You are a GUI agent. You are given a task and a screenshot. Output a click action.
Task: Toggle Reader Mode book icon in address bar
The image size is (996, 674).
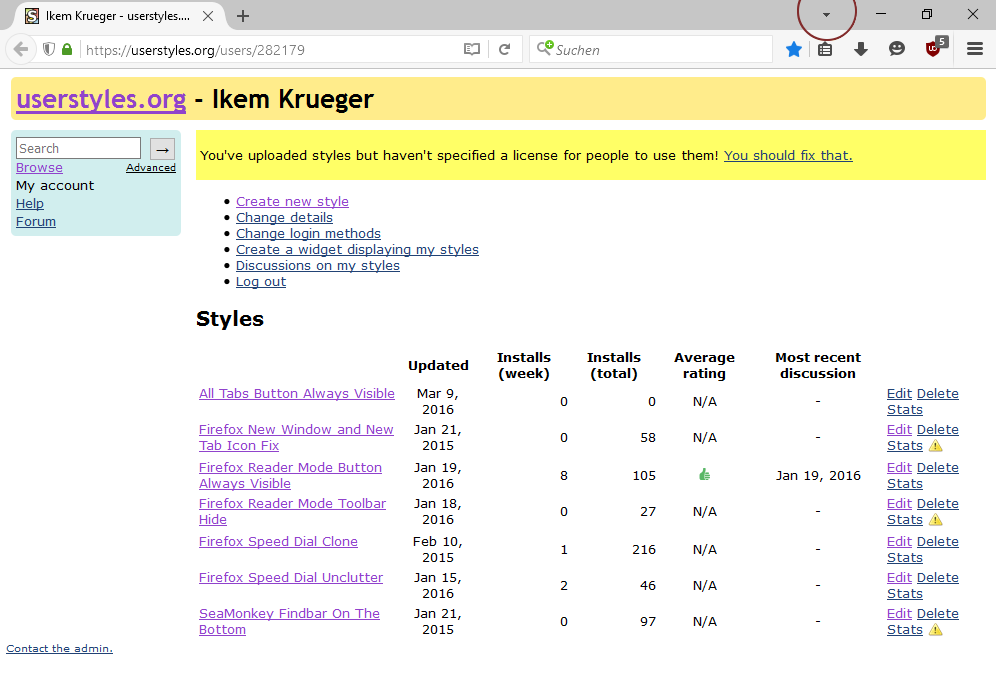pos(471,50)
